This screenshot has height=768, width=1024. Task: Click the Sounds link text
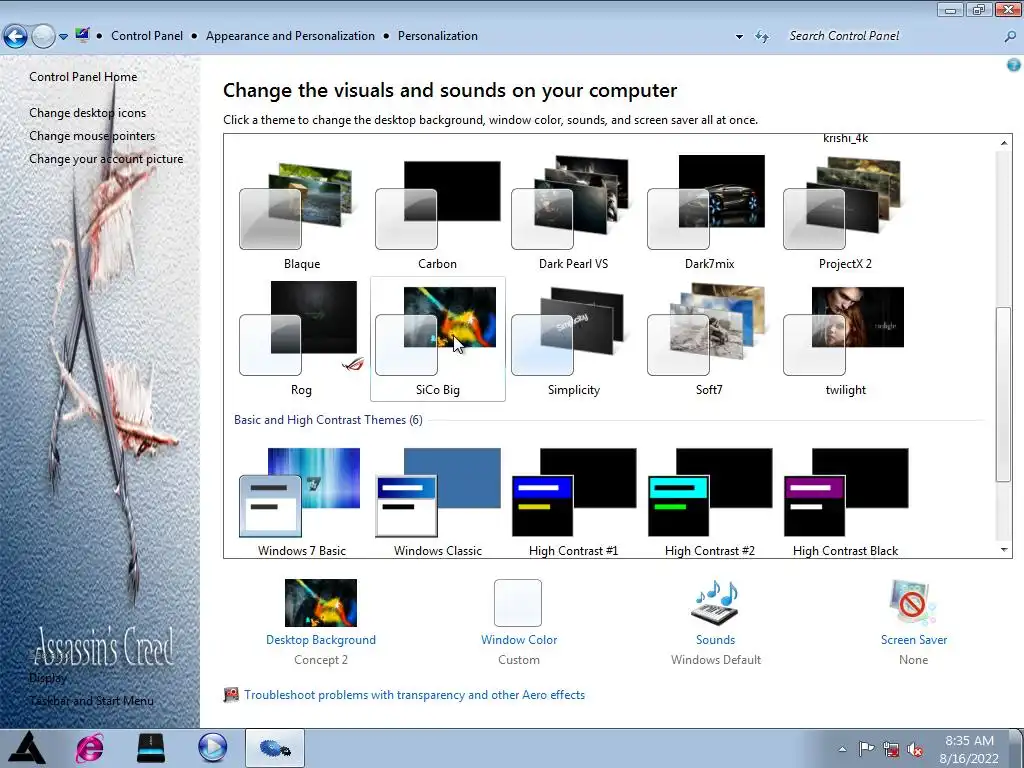(715, 640)
